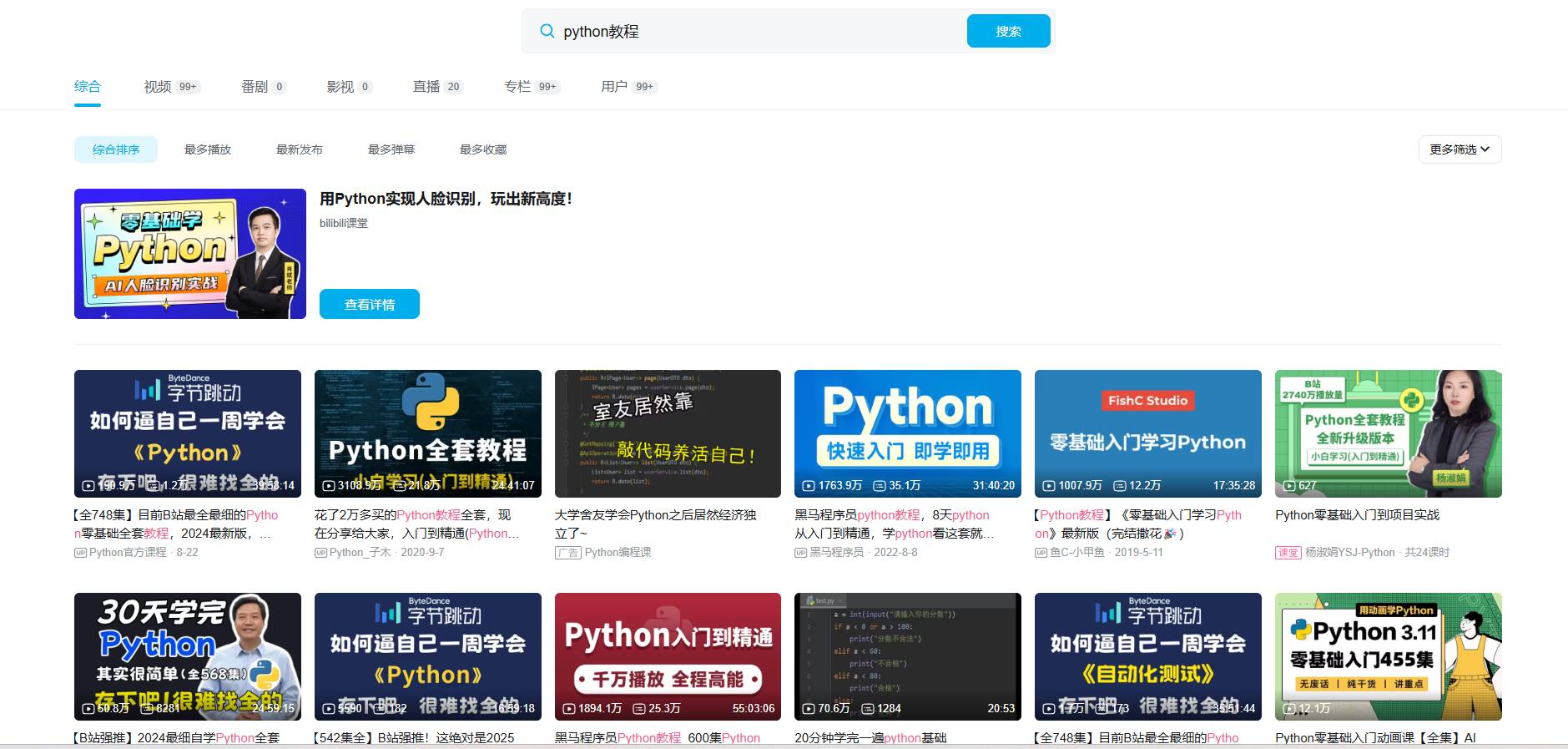Open 如何逼自己一周学会Python thumbnail with 16:59:18 duration
The height and width of the screenshot is (749, 1568).
tap(428, 656)
